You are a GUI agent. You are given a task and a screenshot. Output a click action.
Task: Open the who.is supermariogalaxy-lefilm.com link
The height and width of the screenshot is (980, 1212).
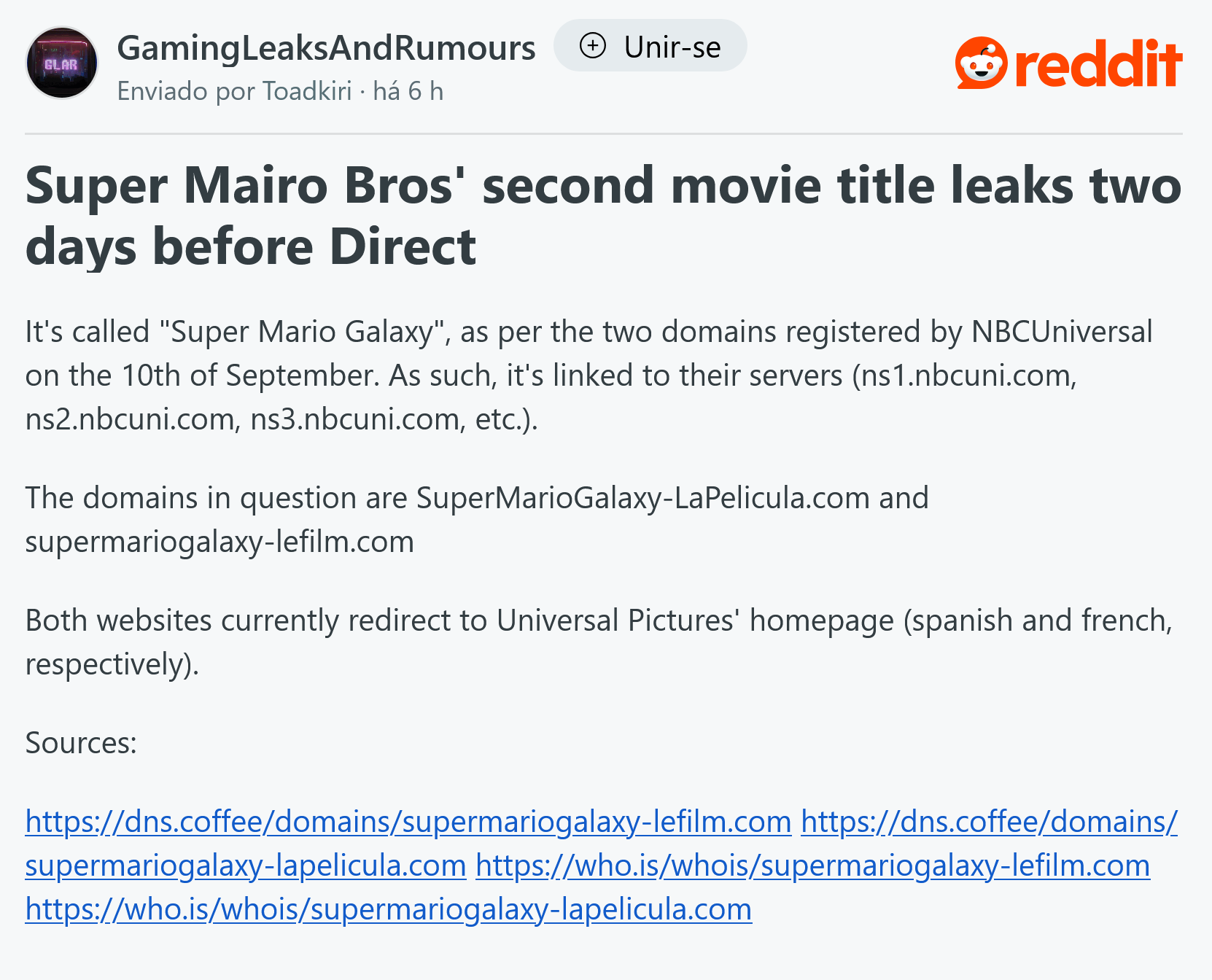pos(812,866)
